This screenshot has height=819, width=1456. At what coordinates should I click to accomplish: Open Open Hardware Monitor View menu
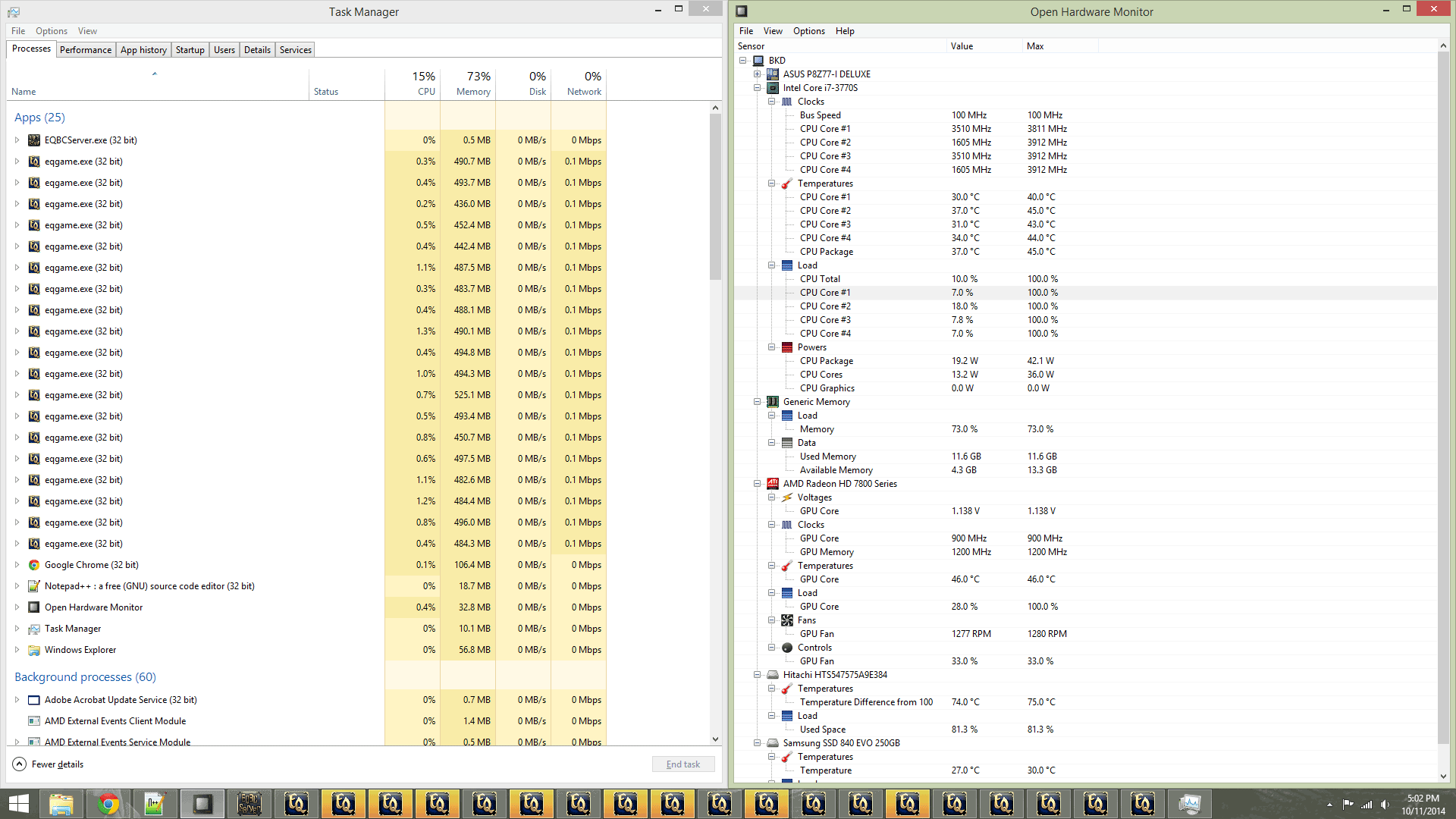pyautogui.click(x=773, y=31)
